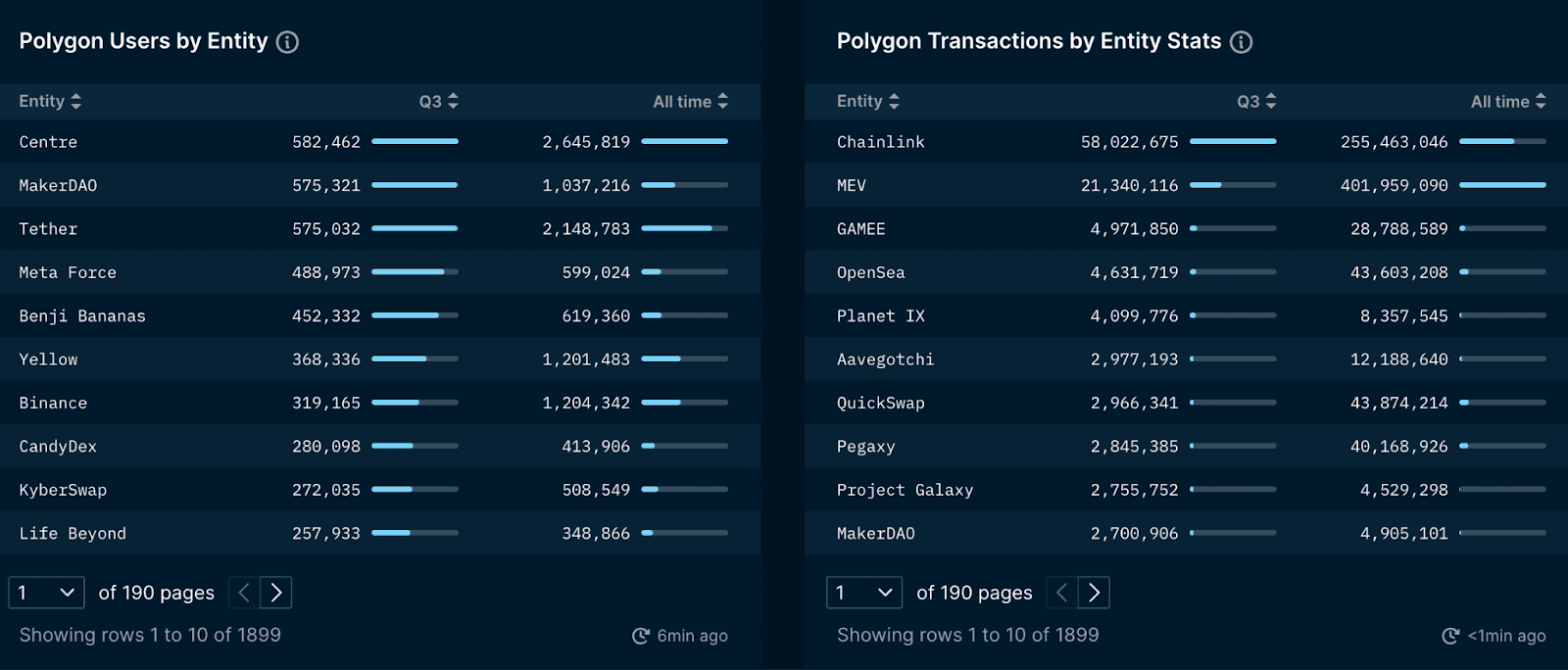Click All time header in Users table
This screenshot has height=670, width=1568.
[x=682, y=101]
